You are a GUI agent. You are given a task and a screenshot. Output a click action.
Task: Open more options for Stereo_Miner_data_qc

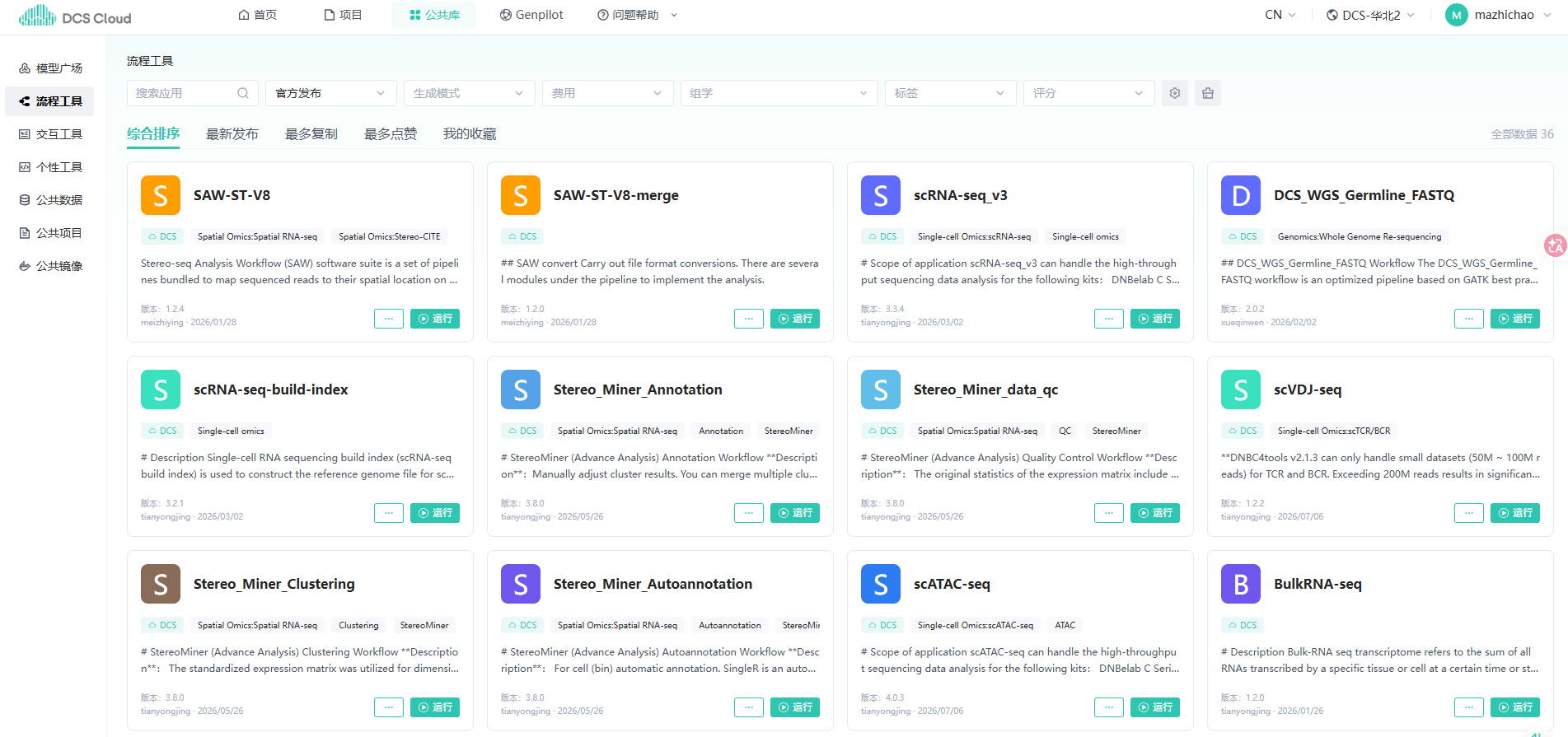(x=1109, y=513)
